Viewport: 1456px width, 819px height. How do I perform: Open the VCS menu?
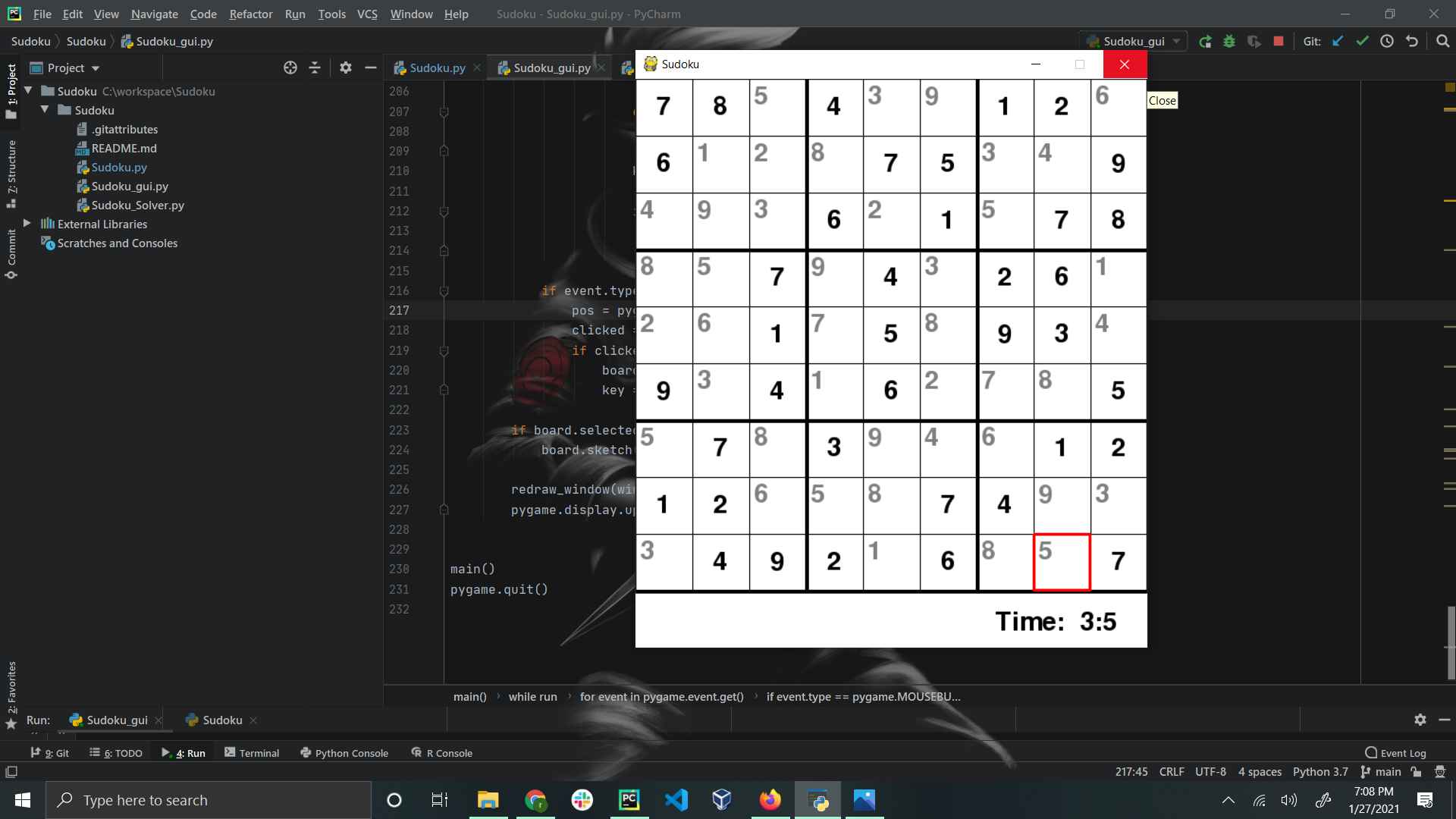tap(367, 14)
